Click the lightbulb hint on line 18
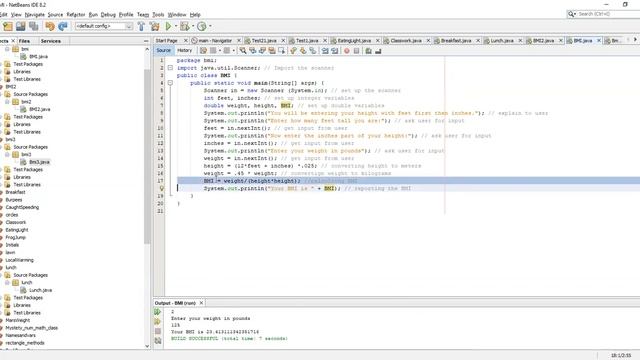The image size is (640, 360). click(x=162, y=188)
